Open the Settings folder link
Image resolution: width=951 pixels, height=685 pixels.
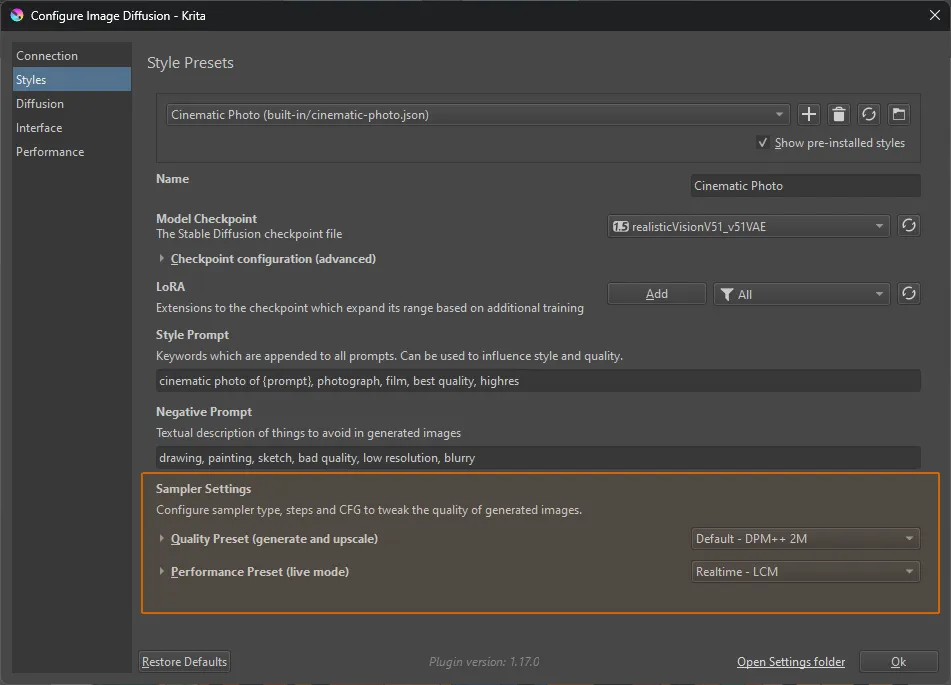pos(790,661)
